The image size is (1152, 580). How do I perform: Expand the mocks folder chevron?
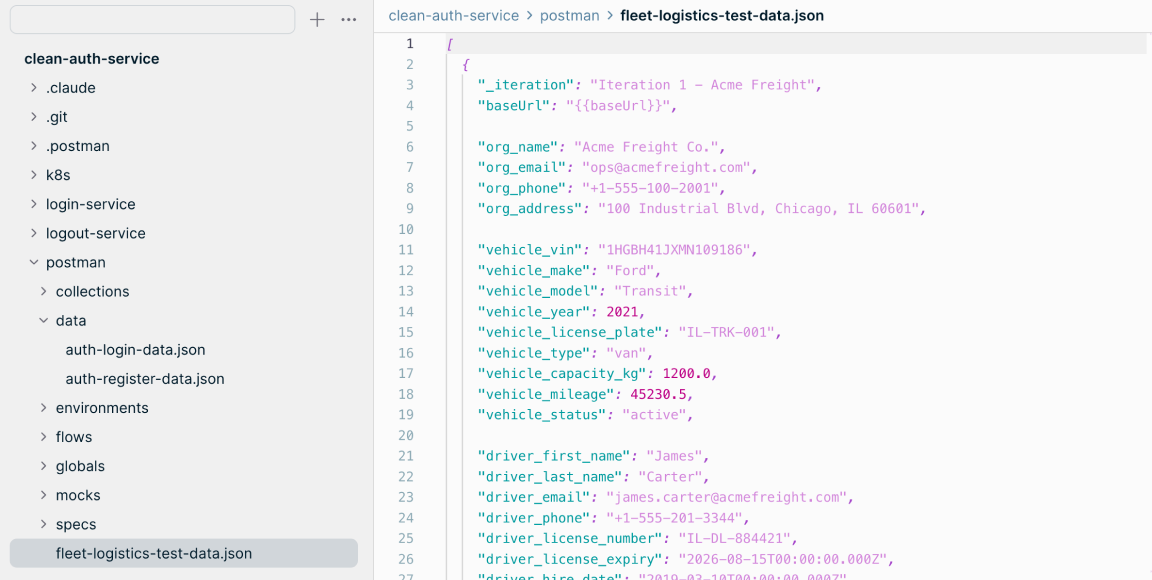tap(44, 495)
